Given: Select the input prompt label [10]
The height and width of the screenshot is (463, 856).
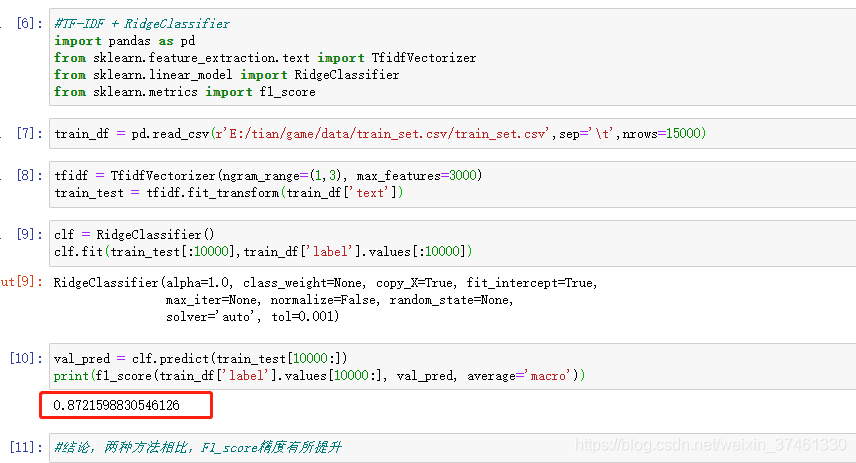Looking at the screenshot, I should pos(26,358).
